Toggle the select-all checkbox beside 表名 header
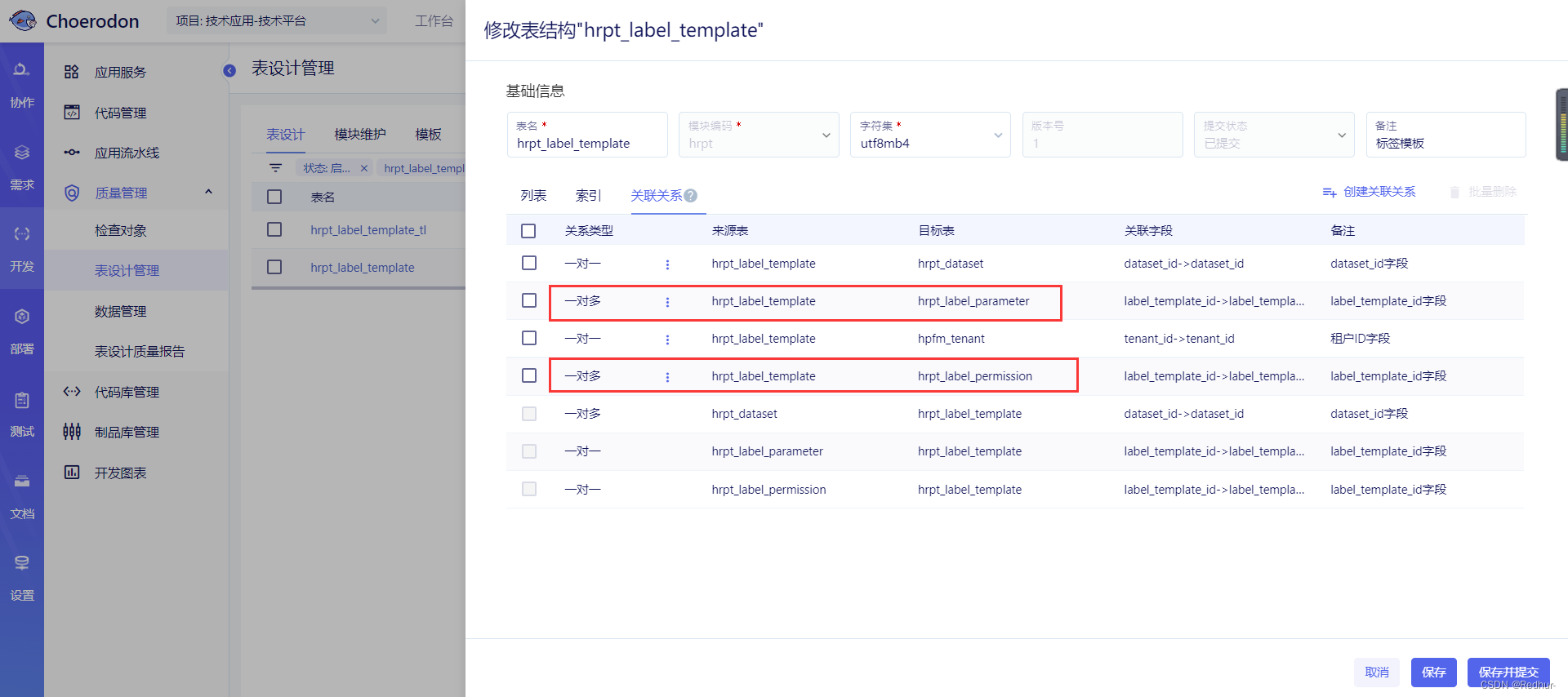 pyautogui.click(x=274, y=197)
